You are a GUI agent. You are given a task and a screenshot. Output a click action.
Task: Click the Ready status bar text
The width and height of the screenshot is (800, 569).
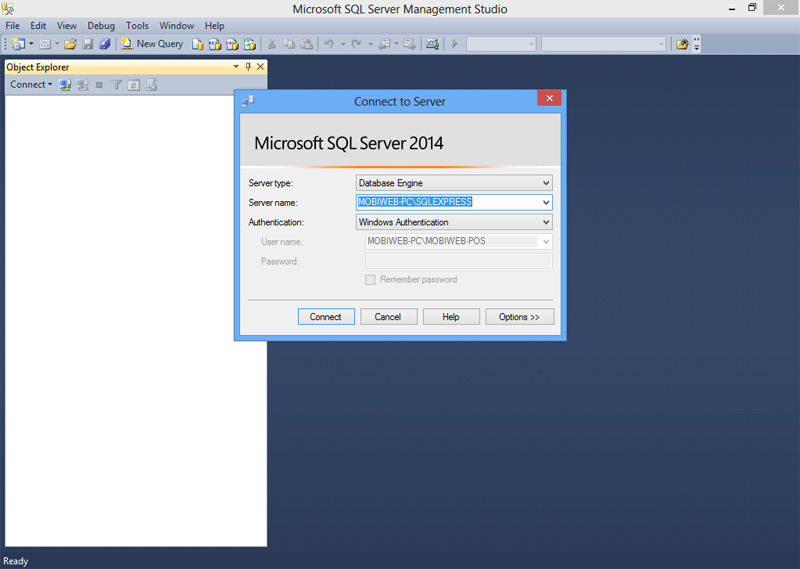[x=16, y=561]
